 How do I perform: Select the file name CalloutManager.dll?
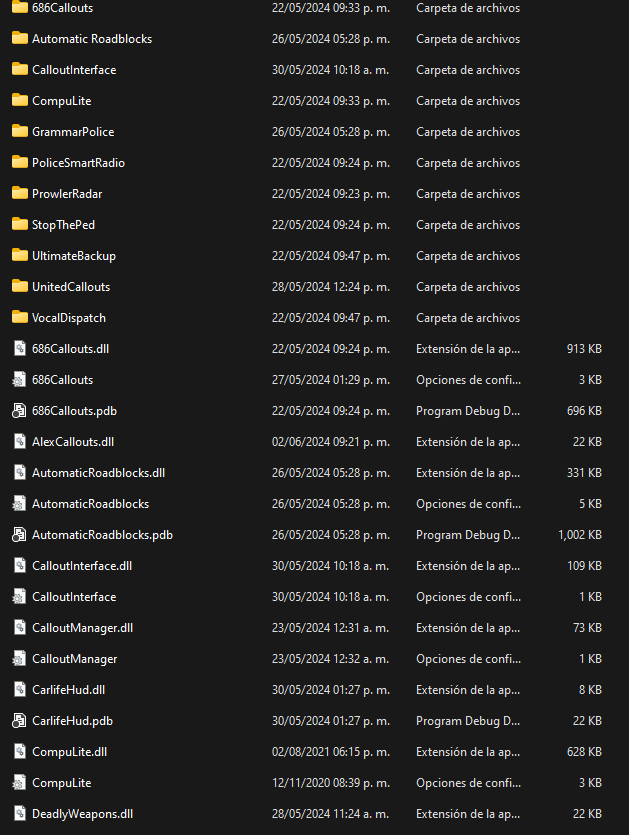click(x=83, y=627)
